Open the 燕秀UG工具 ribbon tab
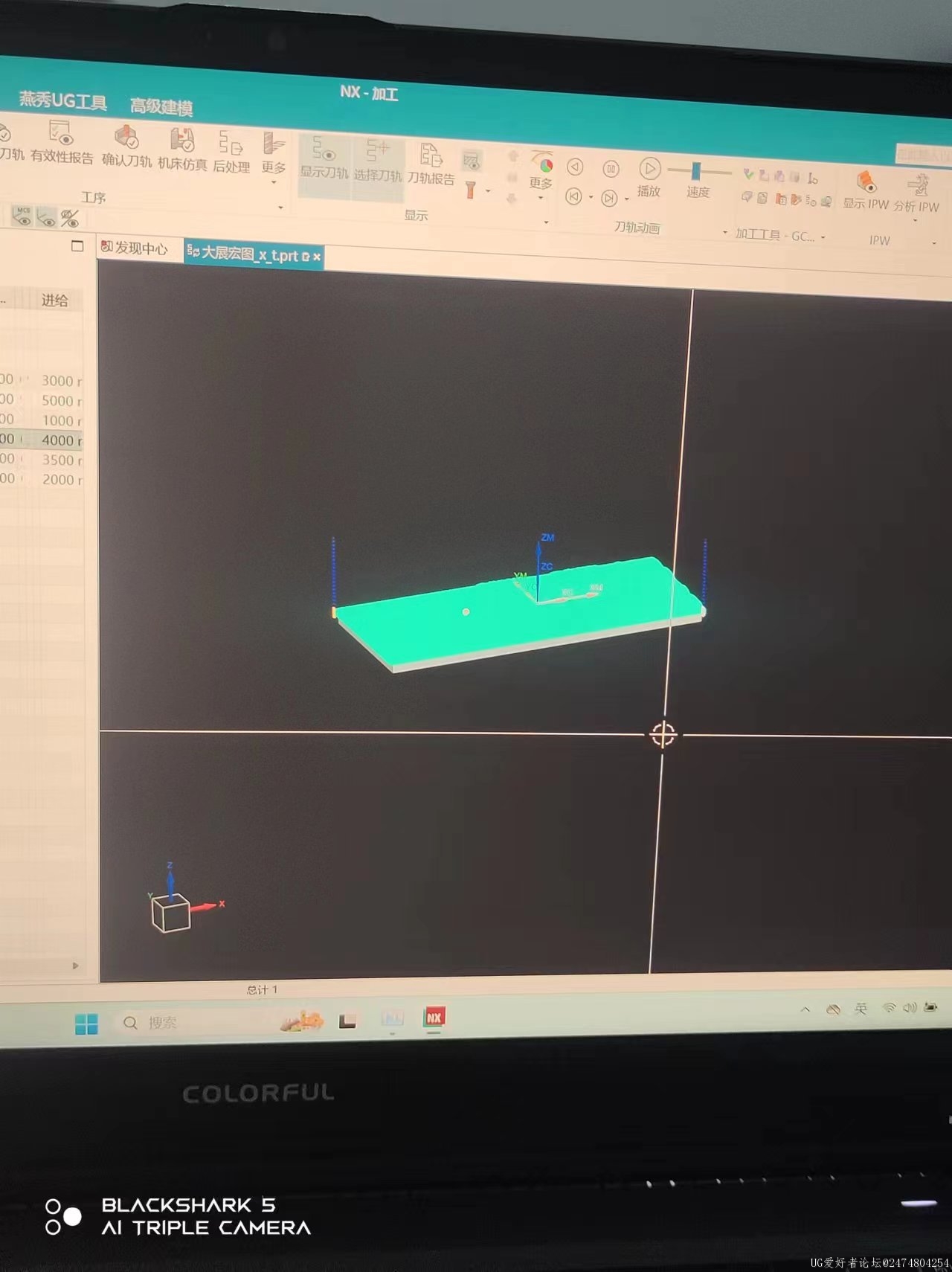Viewport: 952px width, 1272px height. click(63, 100)
